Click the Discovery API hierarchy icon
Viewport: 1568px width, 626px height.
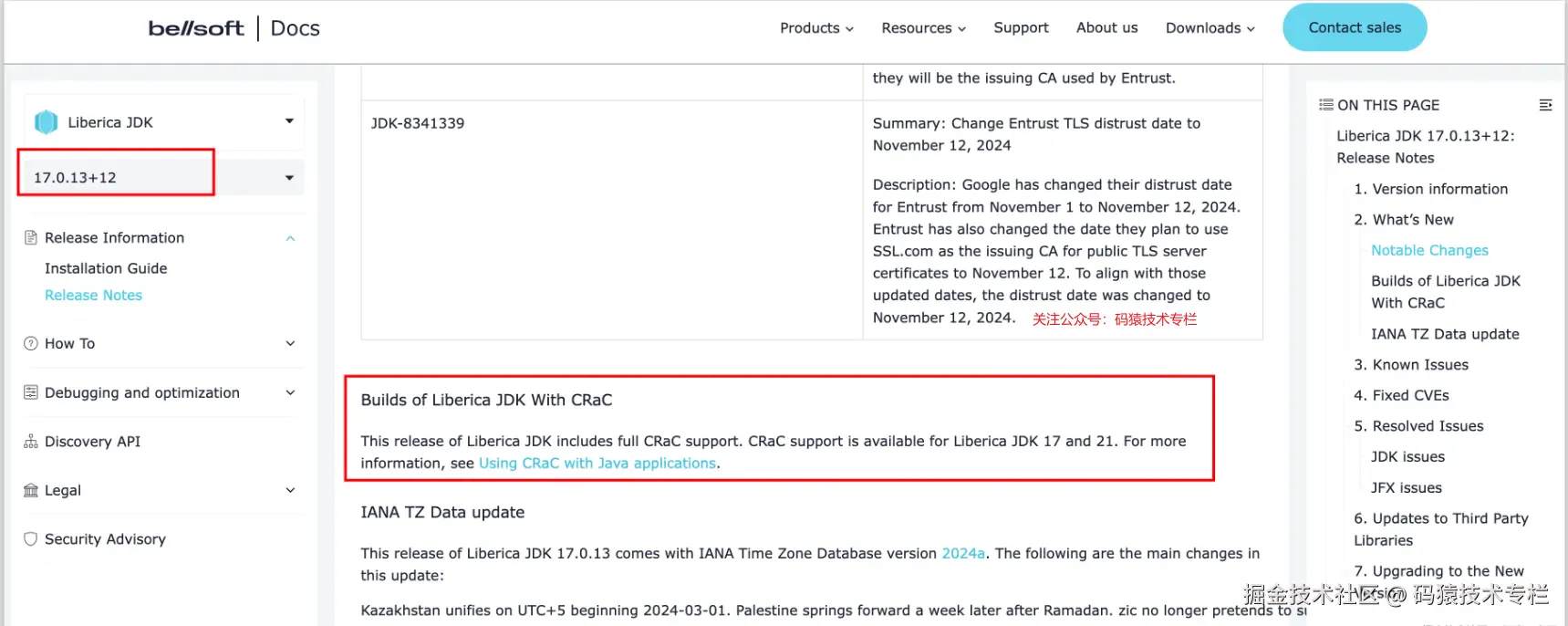31,442
